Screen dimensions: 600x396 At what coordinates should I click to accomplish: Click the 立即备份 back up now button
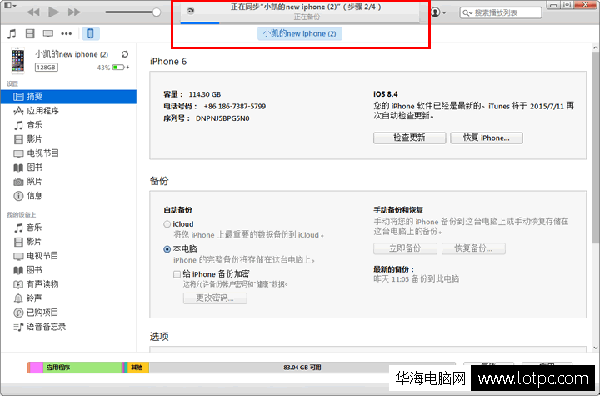tap(405, 248)
